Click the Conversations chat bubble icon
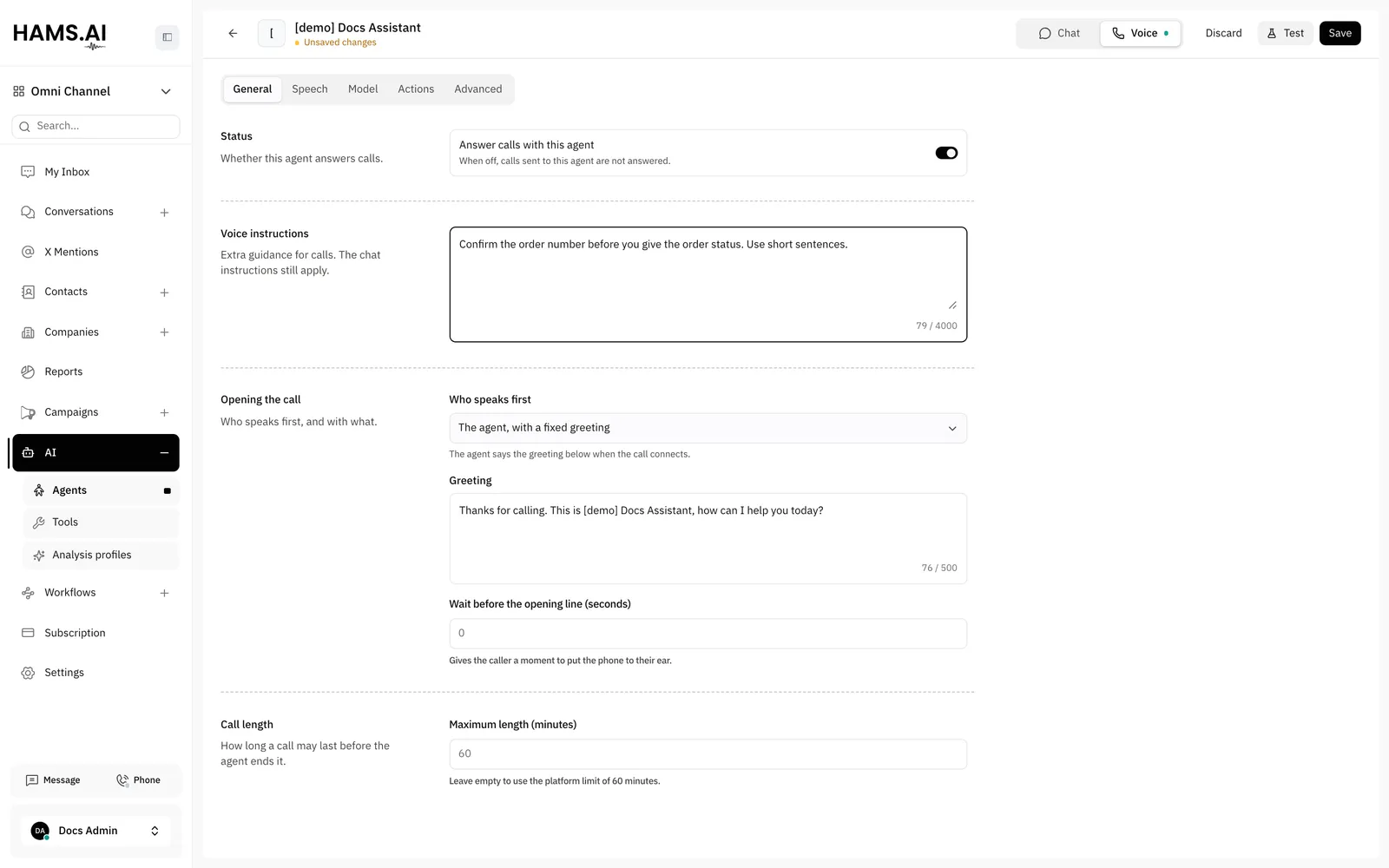The width and height of the screenshot is (1389, 868). 28,212
